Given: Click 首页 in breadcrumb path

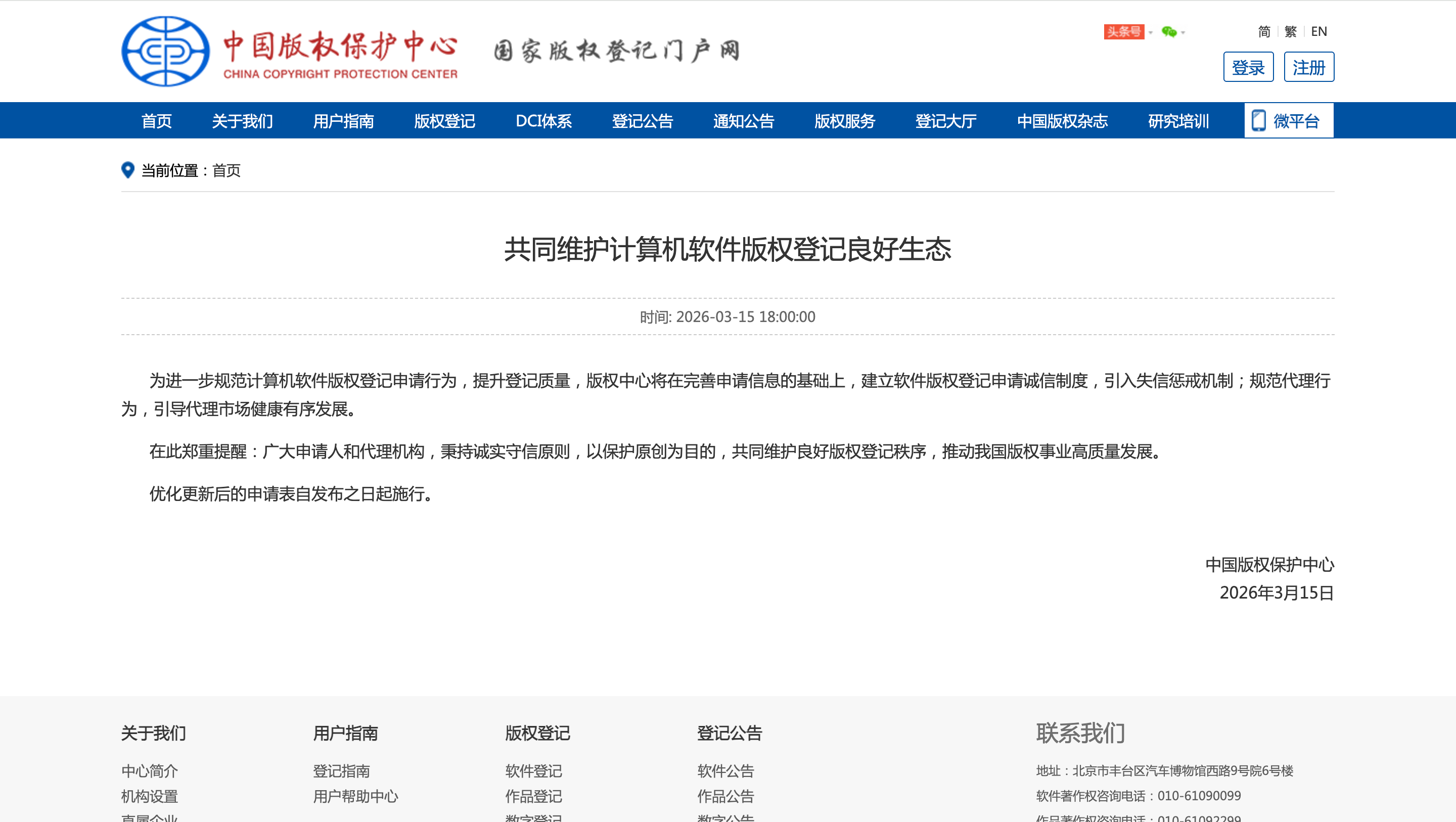Looking at the screenshot, I should click(x=226, y=171).
